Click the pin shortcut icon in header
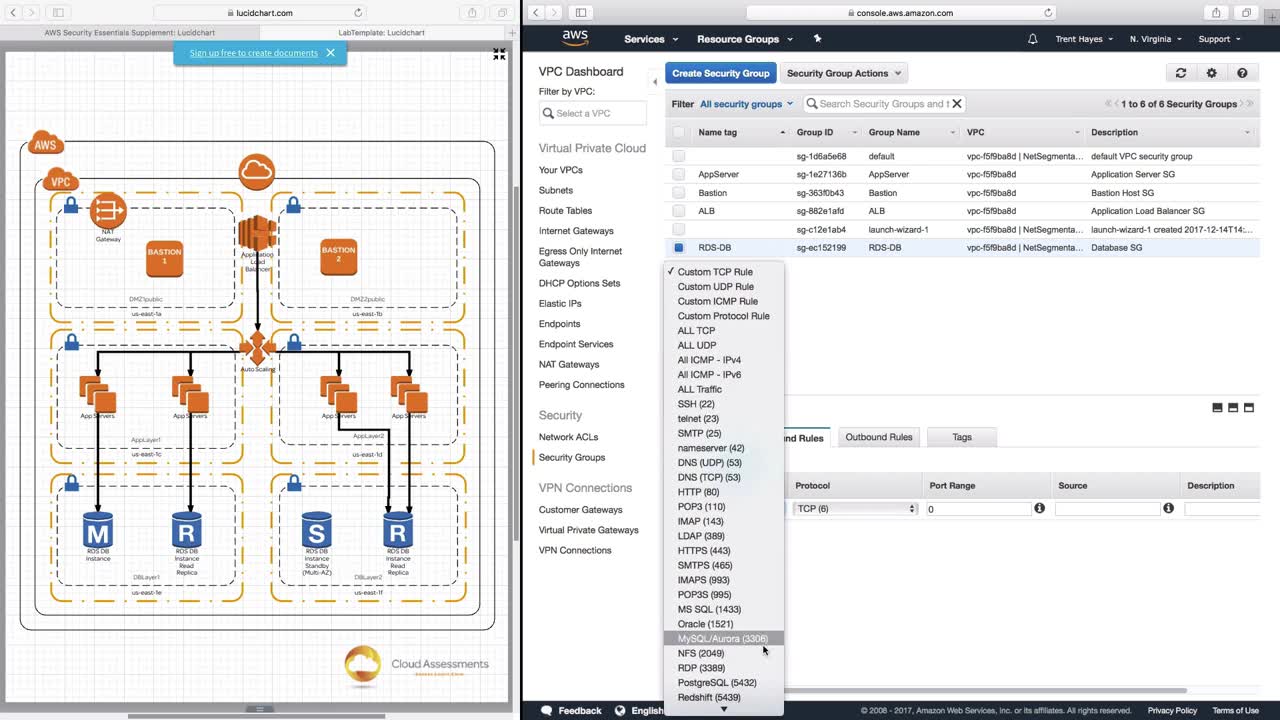Image resolution: width=1280 pixels, height=720 pixels. coord(817,39)
